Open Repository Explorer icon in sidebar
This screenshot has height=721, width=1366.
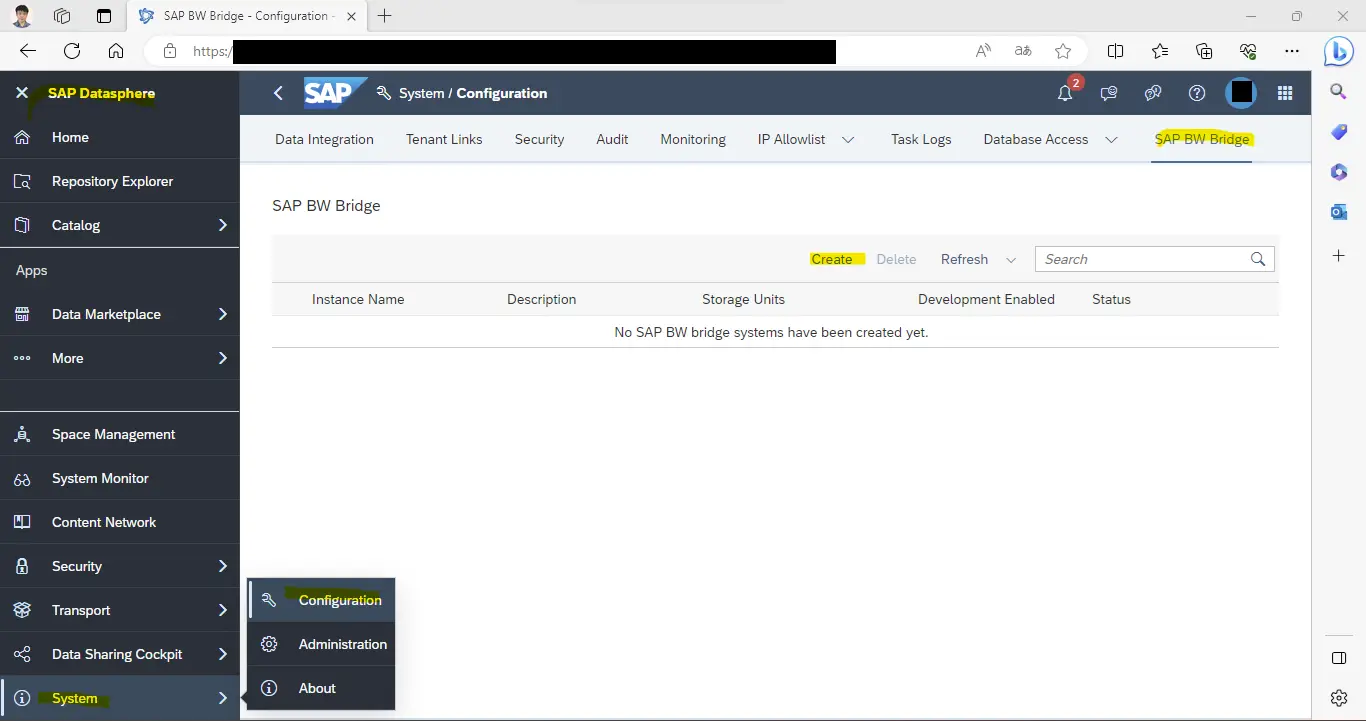(22, 181)
